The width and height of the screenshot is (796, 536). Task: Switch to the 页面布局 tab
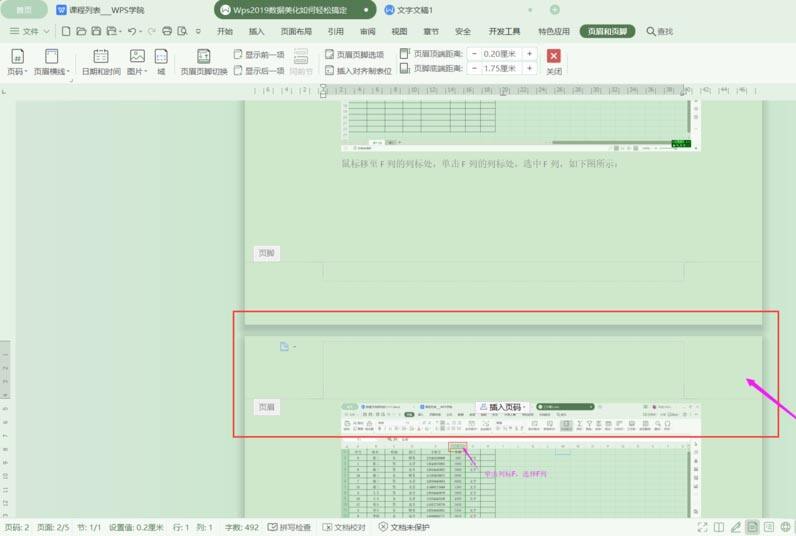pos(296,31)
